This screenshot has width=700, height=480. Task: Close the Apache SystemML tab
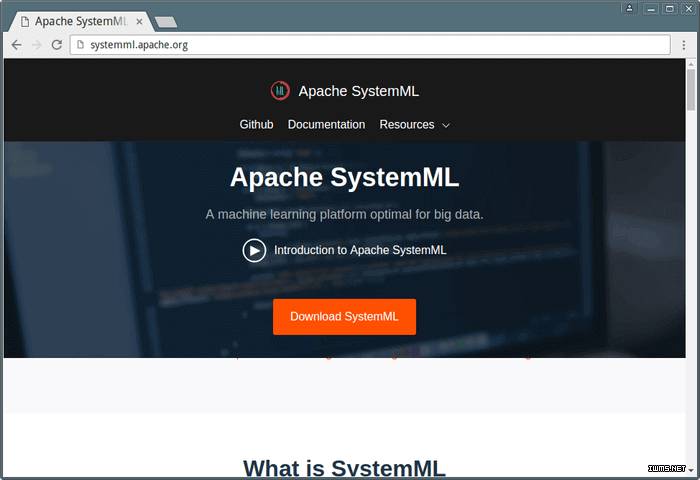tap(139, 21)
